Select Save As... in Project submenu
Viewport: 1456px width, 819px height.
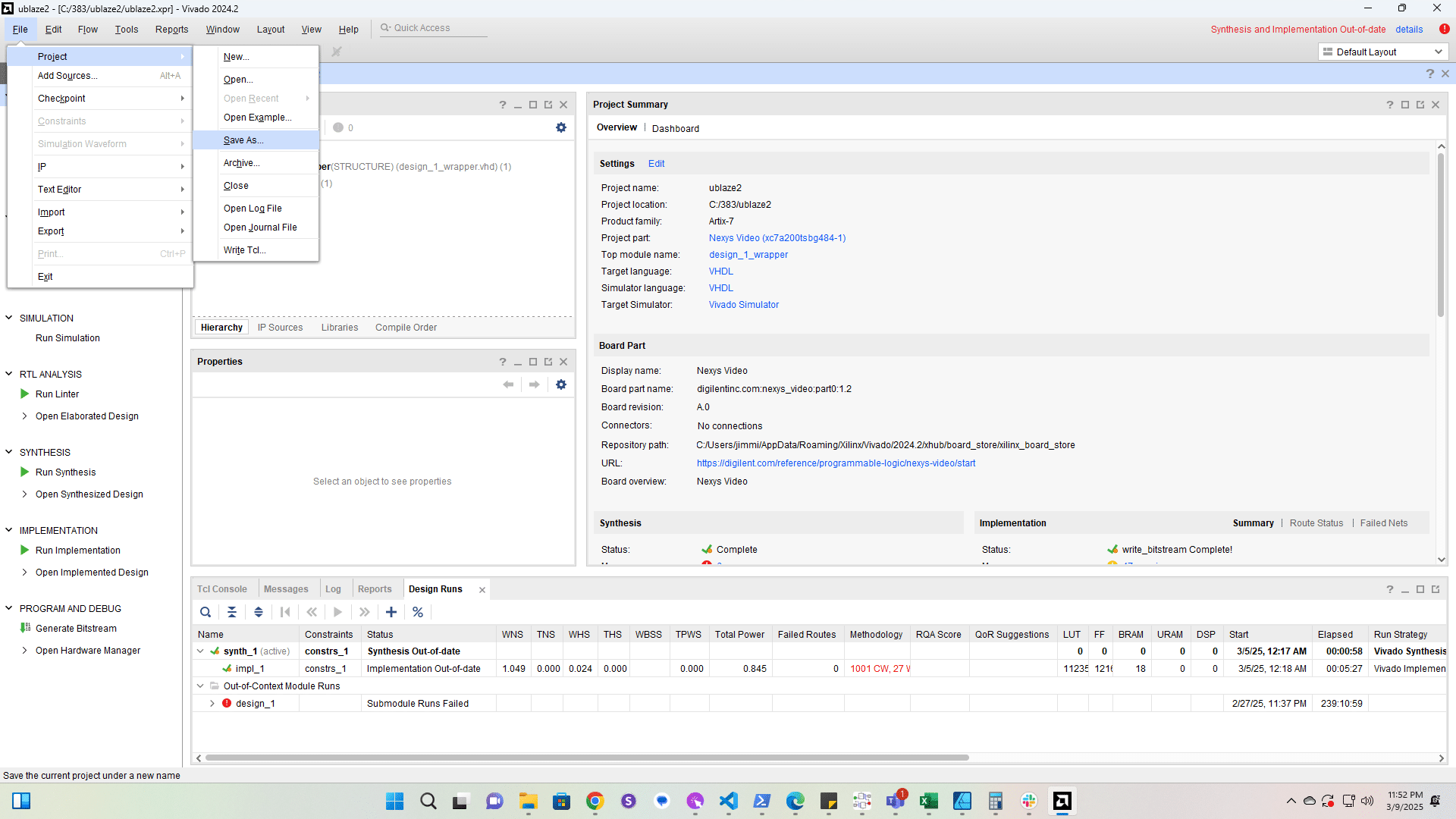tap(243, 140)
